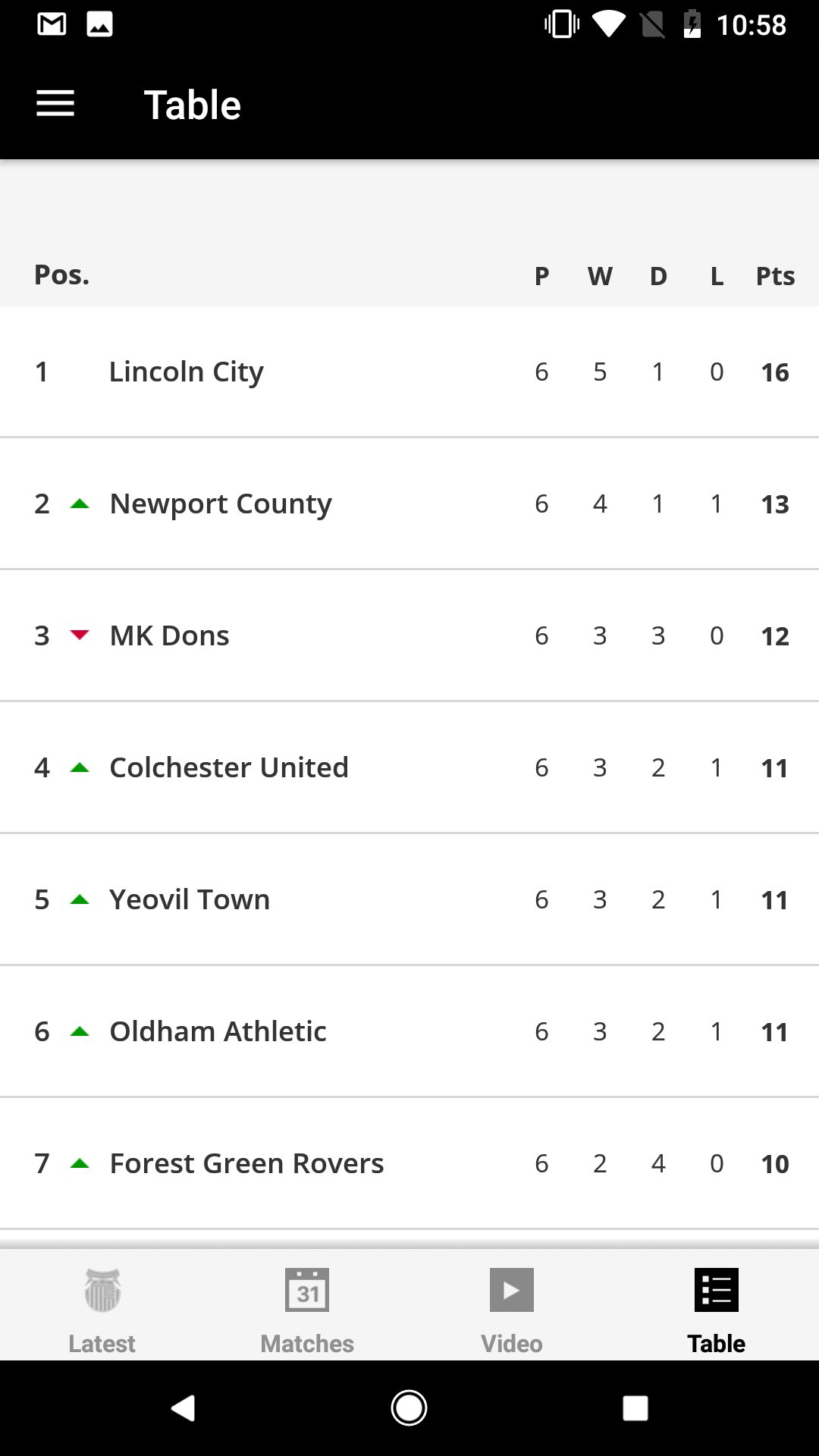The width and height of the screenshot is (819, 1456).
Task: Switch to the Video tab
Action: (x=512, y=1343)
